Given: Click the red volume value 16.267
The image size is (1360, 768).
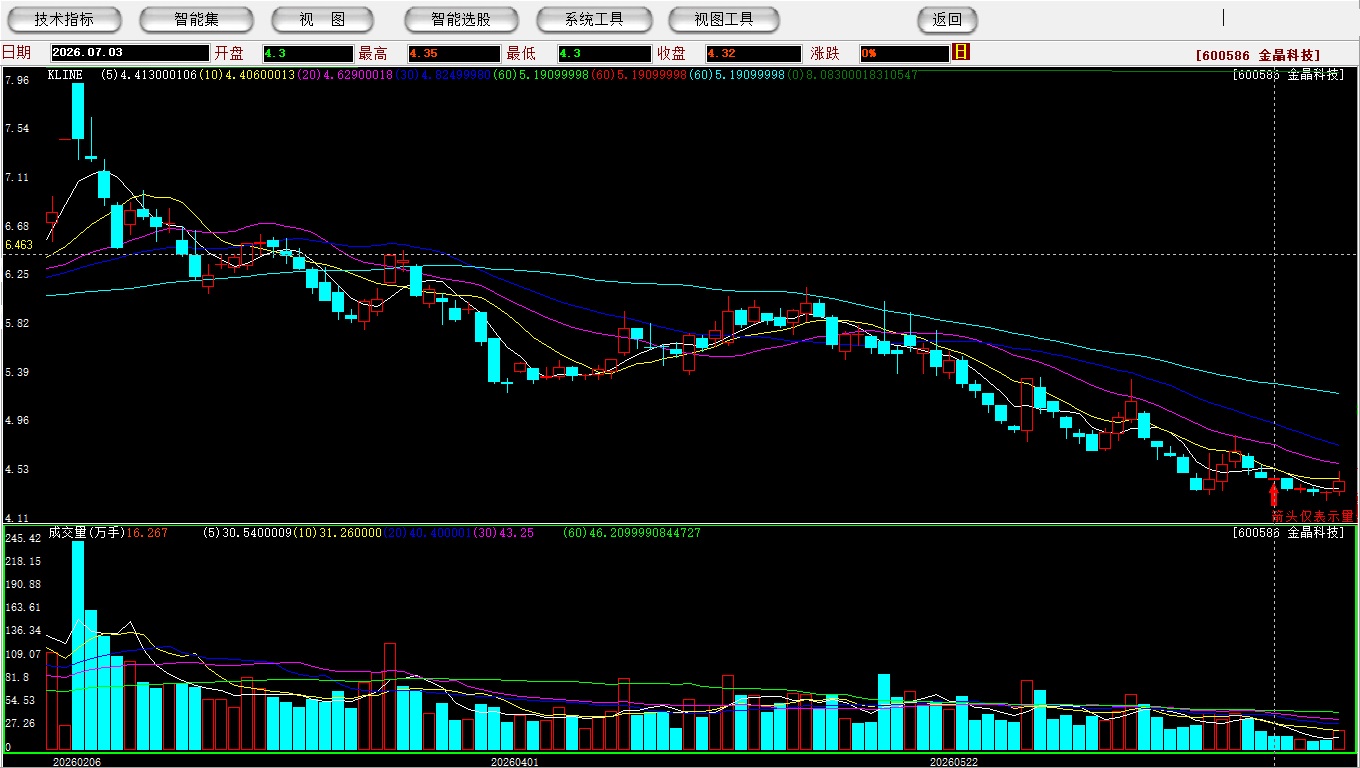Looking at the screenshot, I should pyautogui.click(x=147, y=533).
